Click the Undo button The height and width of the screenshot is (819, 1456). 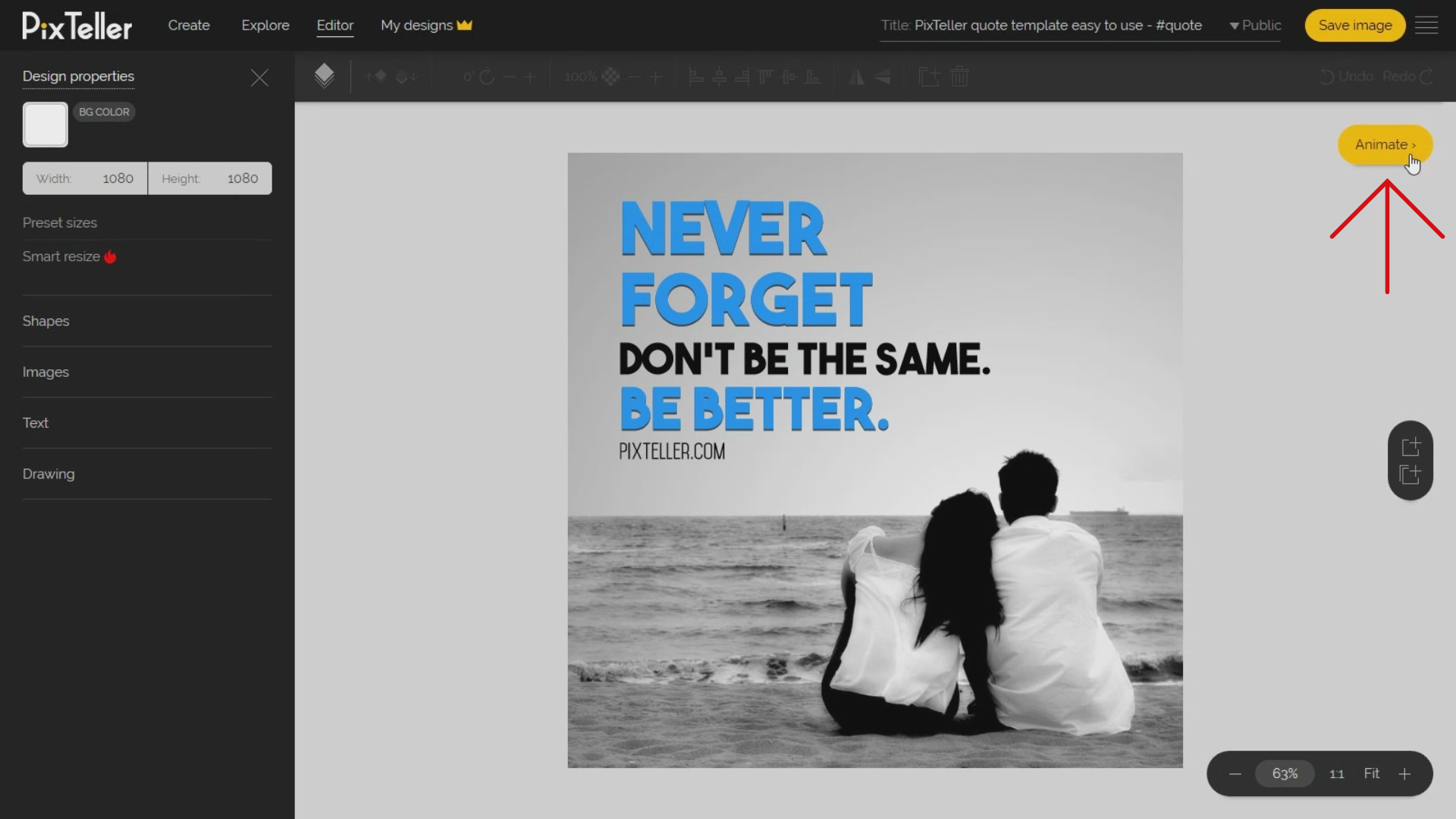point(1347,77)
